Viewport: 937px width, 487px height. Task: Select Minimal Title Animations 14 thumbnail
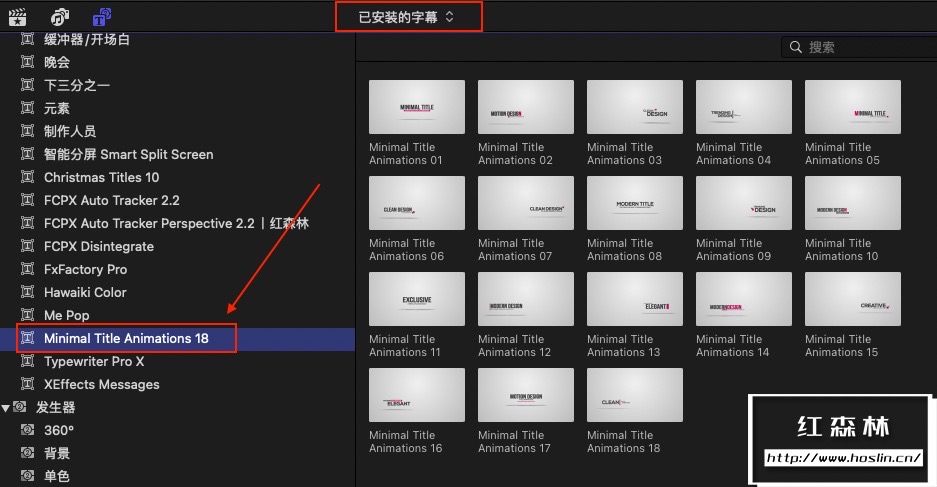pos(744,299)
